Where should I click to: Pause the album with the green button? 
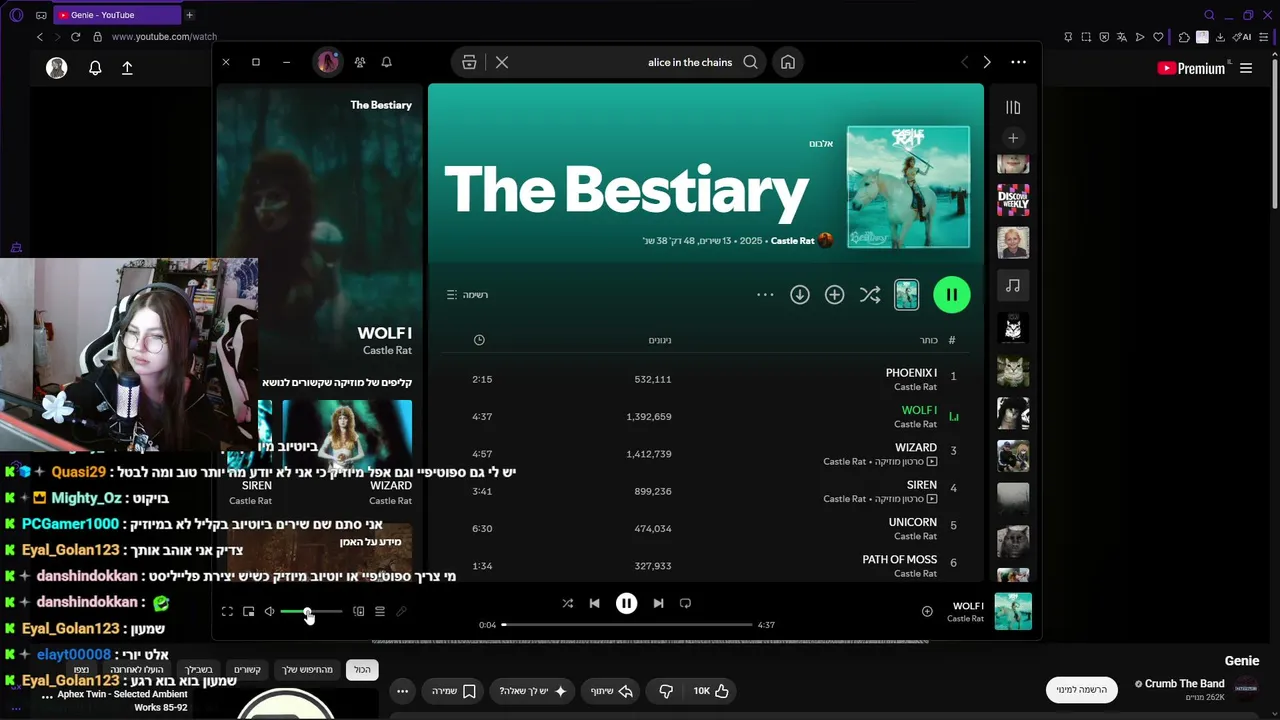click(x=951, y=295)
